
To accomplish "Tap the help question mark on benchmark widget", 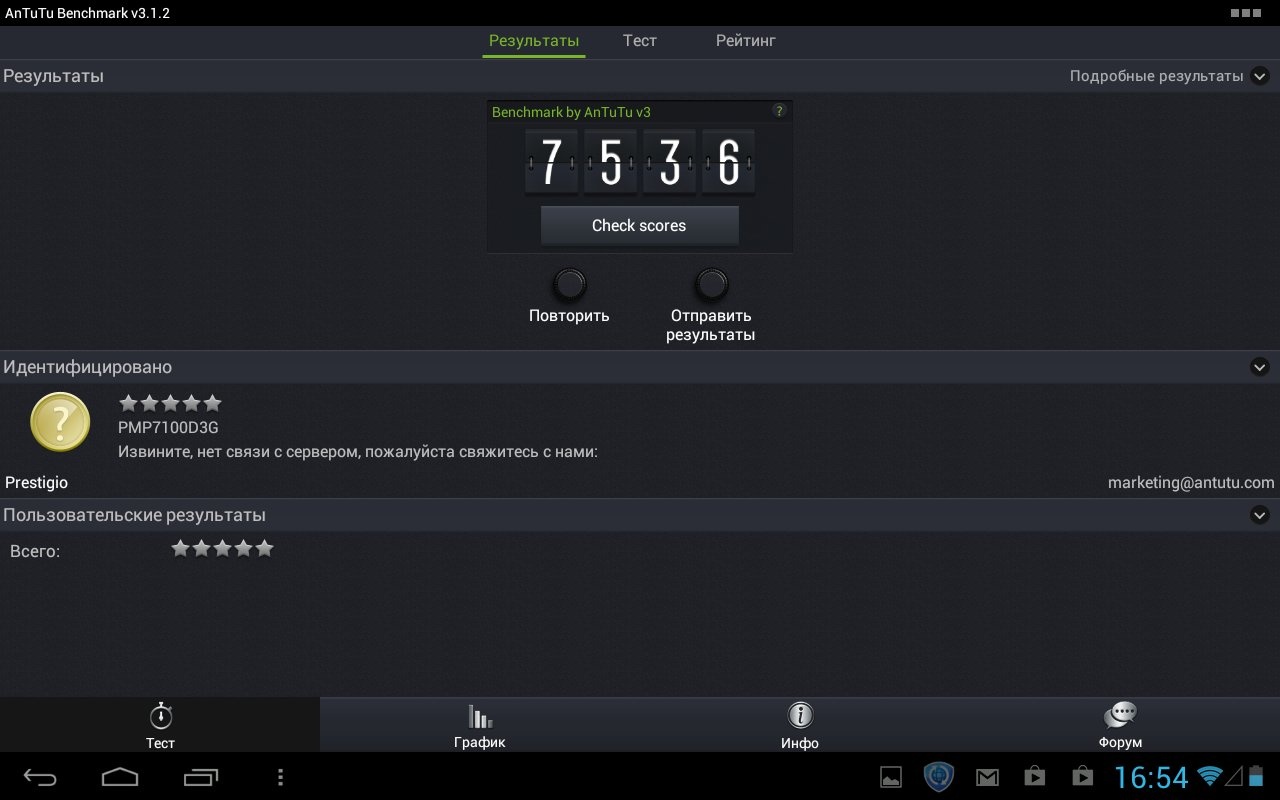I will pos(779,112).
